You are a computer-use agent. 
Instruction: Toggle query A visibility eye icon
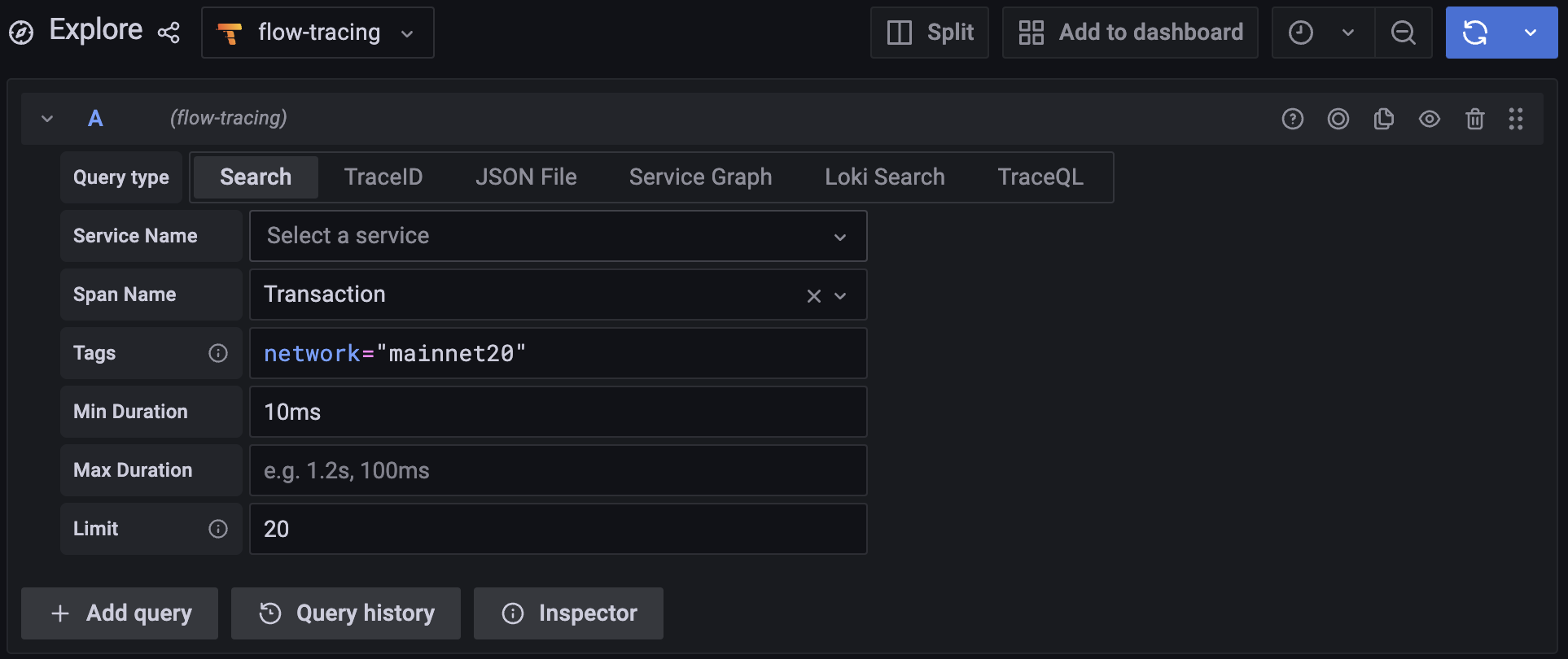point(1430,119)
